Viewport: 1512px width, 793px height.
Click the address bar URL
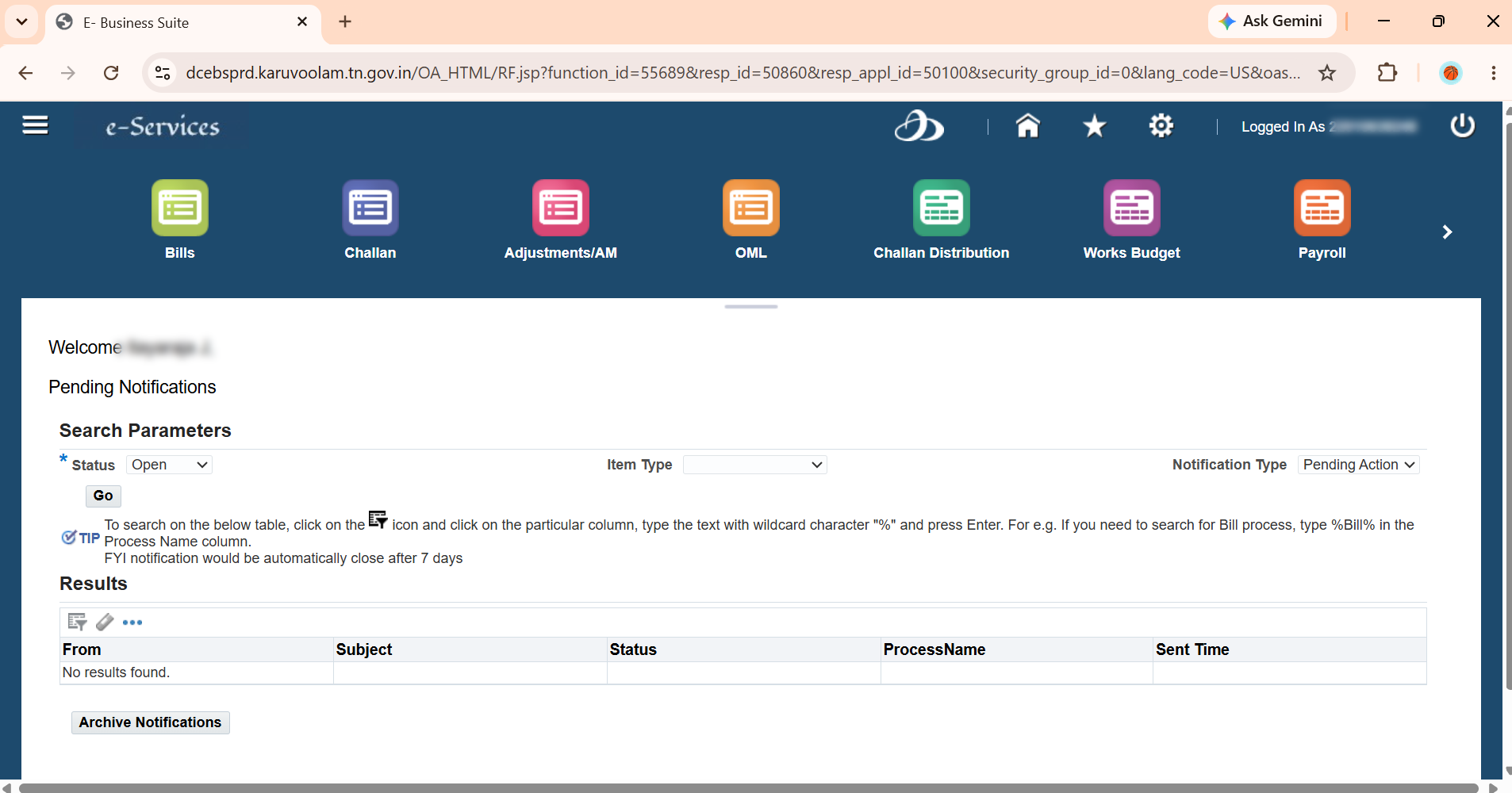pyautogui.click(x=743, y=73)
